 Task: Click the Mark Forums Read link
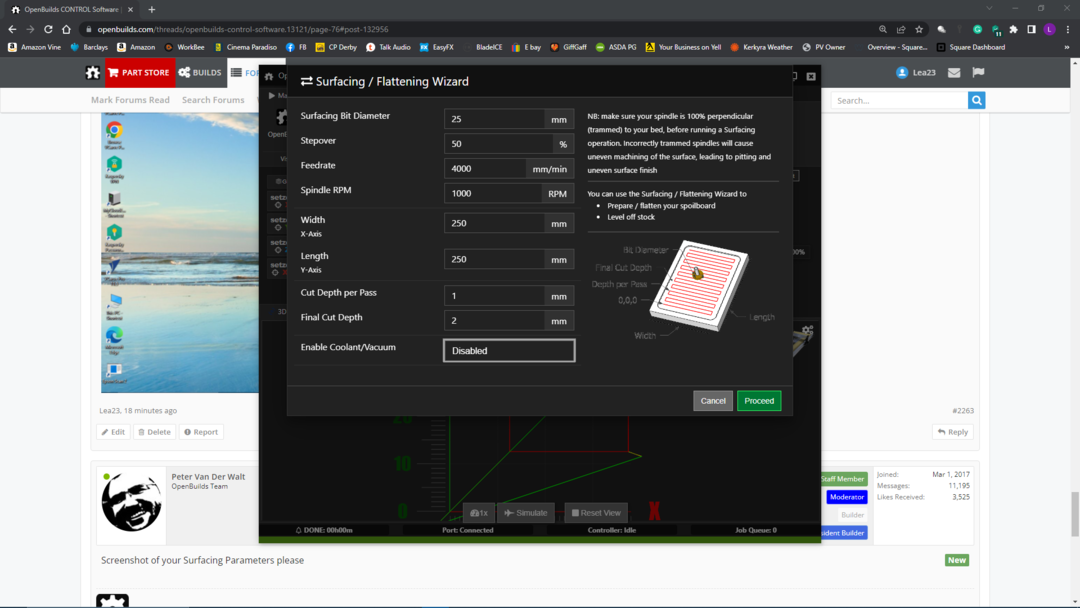[x=130, y=100]
